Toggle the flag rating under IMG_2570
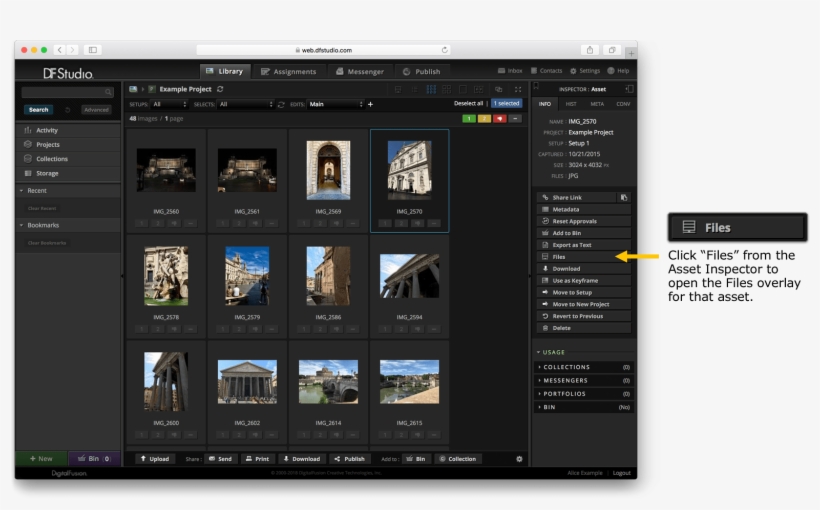 tap(417, 223)
